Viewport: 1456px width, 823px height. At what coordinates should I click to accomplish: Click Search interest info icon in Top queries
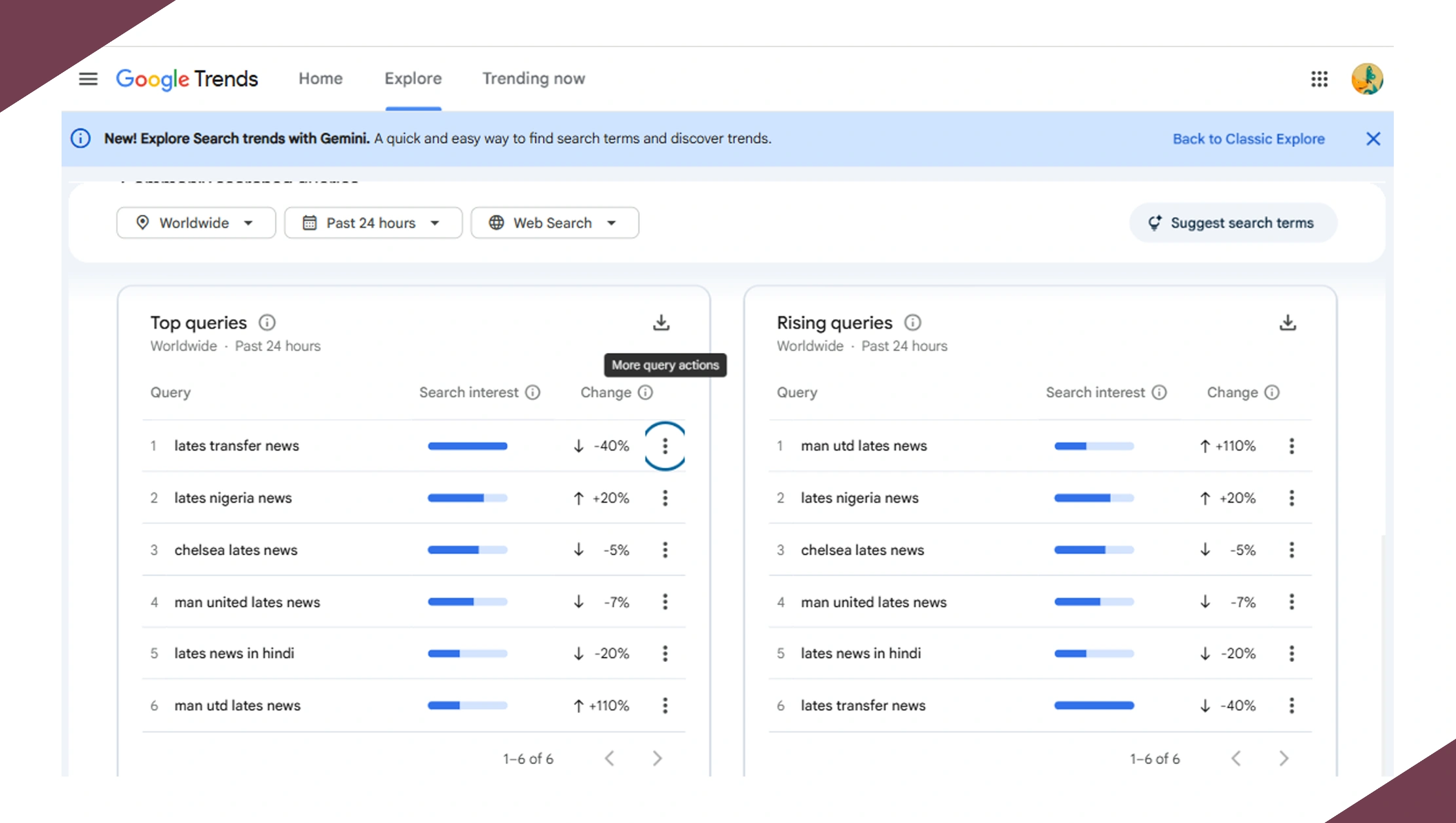(x=533, y=392)
